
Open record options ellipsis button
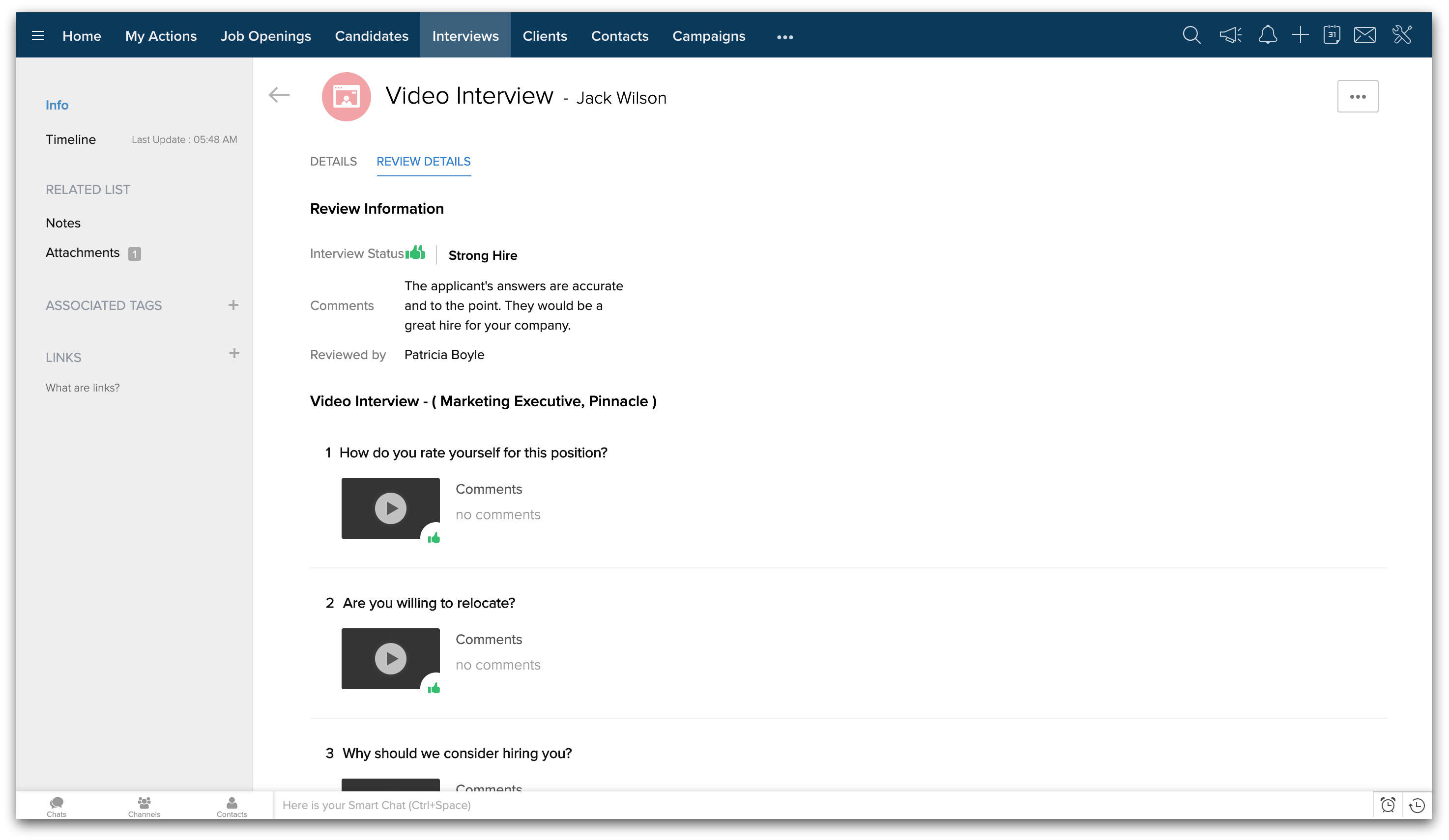tap(1357, 96)
